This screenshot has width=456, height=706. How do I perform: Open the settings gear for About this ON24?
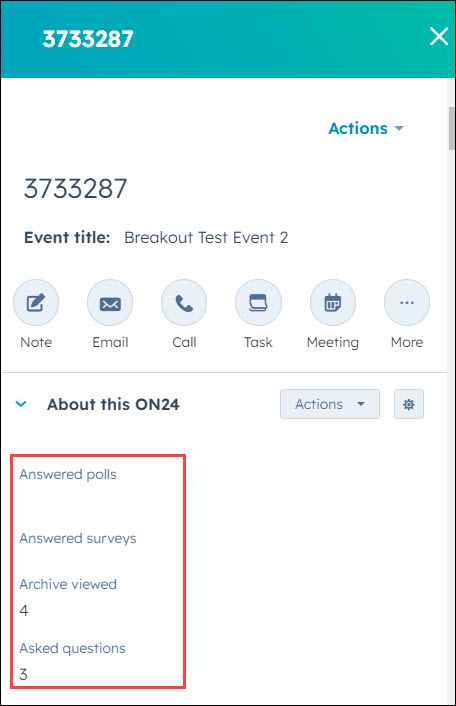409,404
